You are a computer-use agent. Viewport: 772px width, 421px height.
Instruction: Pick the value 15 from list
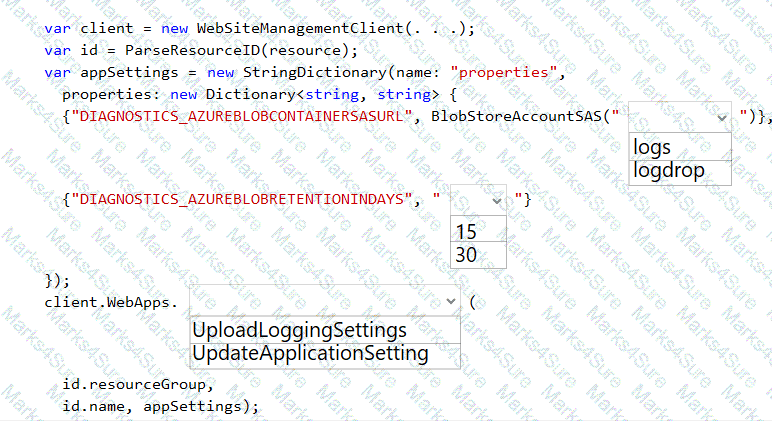click(478, 231)
